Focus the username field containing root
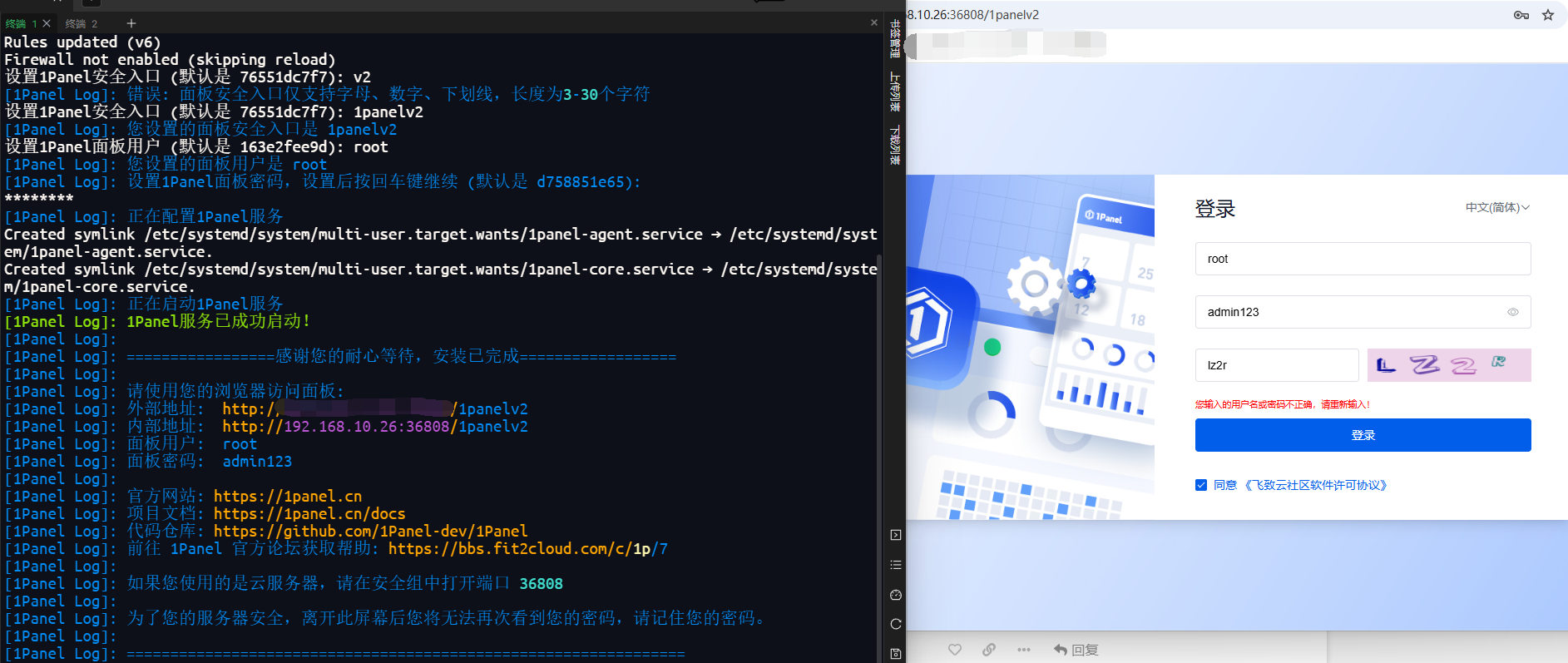Screen dimensions: 1568x663 1363,259
